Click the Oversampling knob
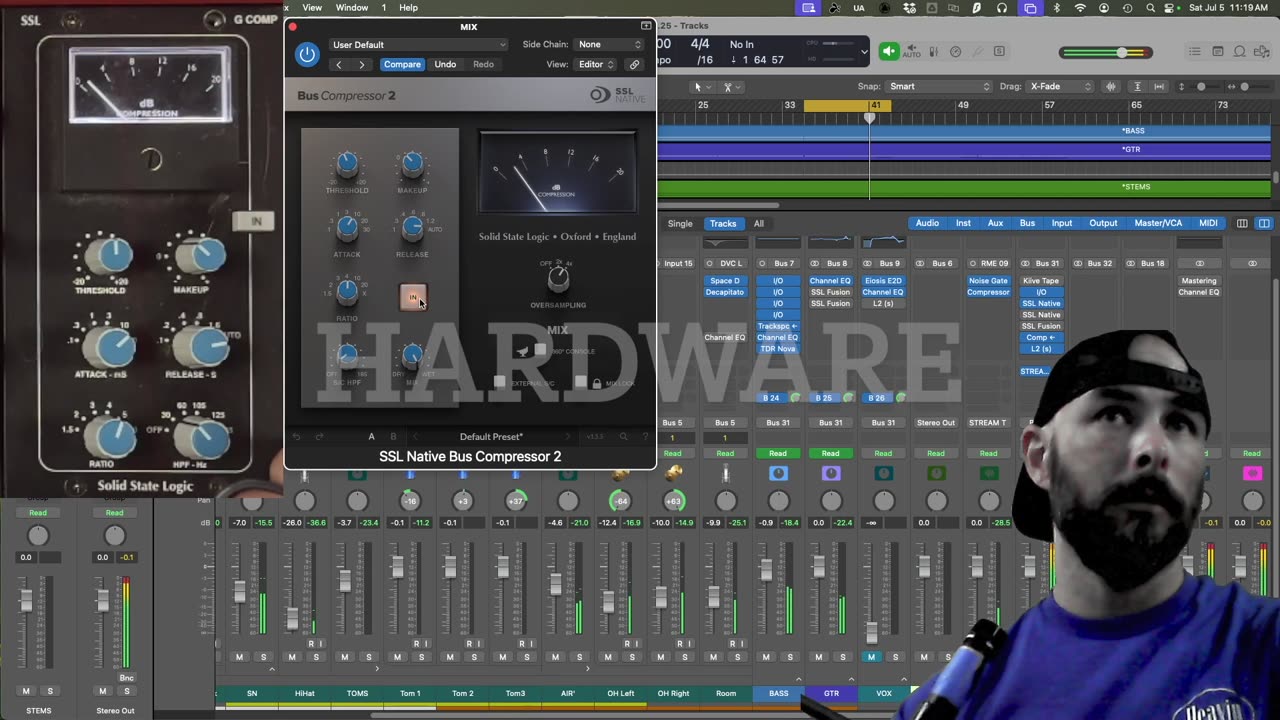The image size is (1280, 720). 559,278
